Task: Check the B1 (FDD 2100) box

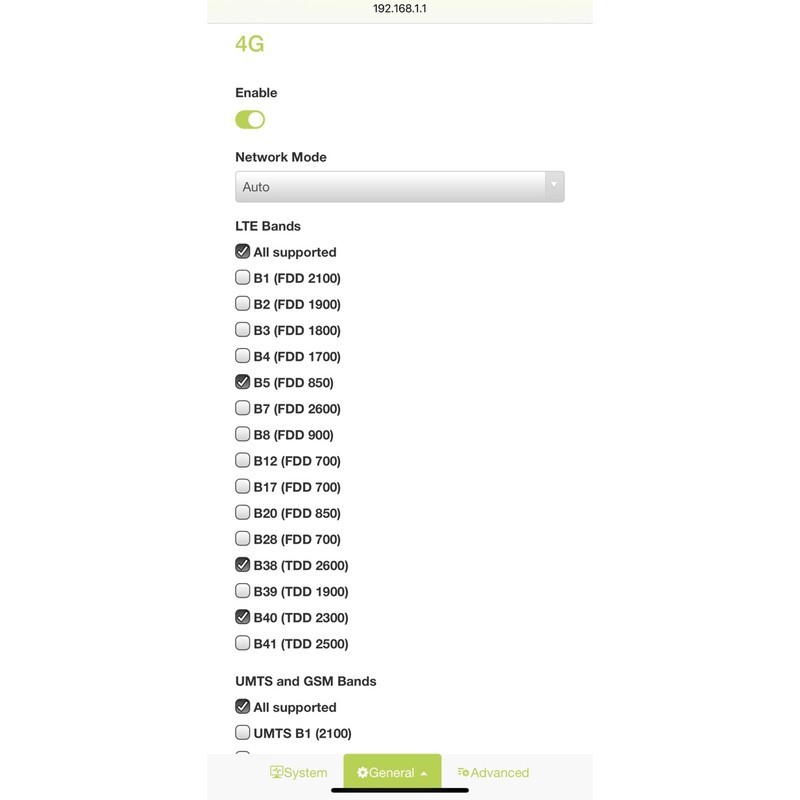Action: [242, 278]
